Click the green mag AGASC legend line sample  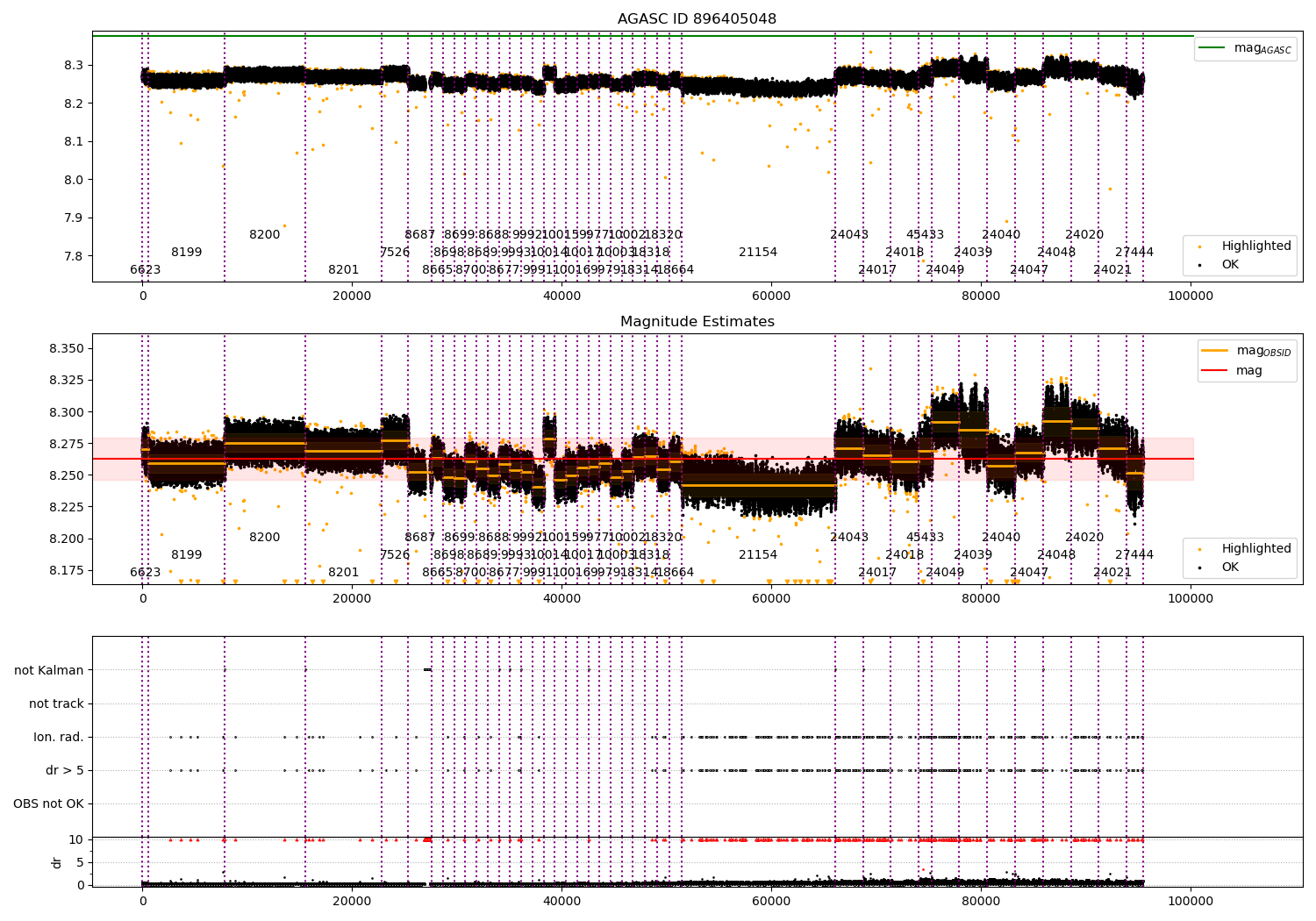(x=1212, y=47)
